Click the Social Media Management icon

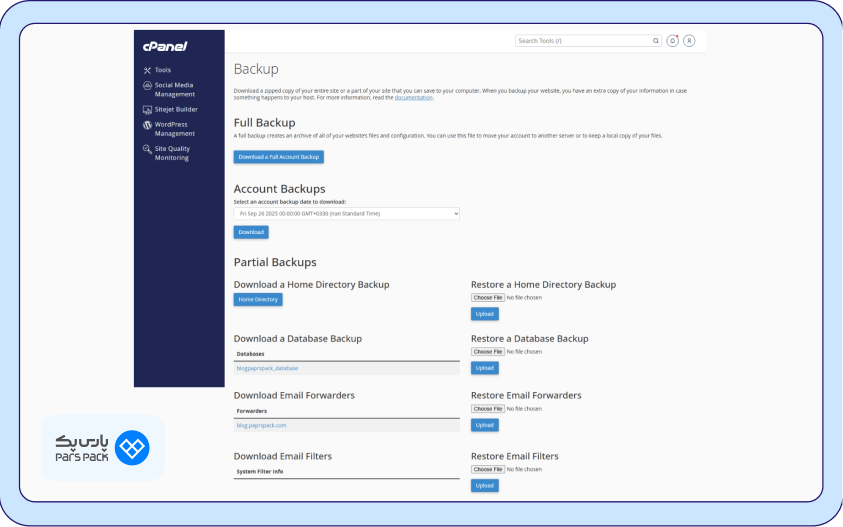pos(147,86)
